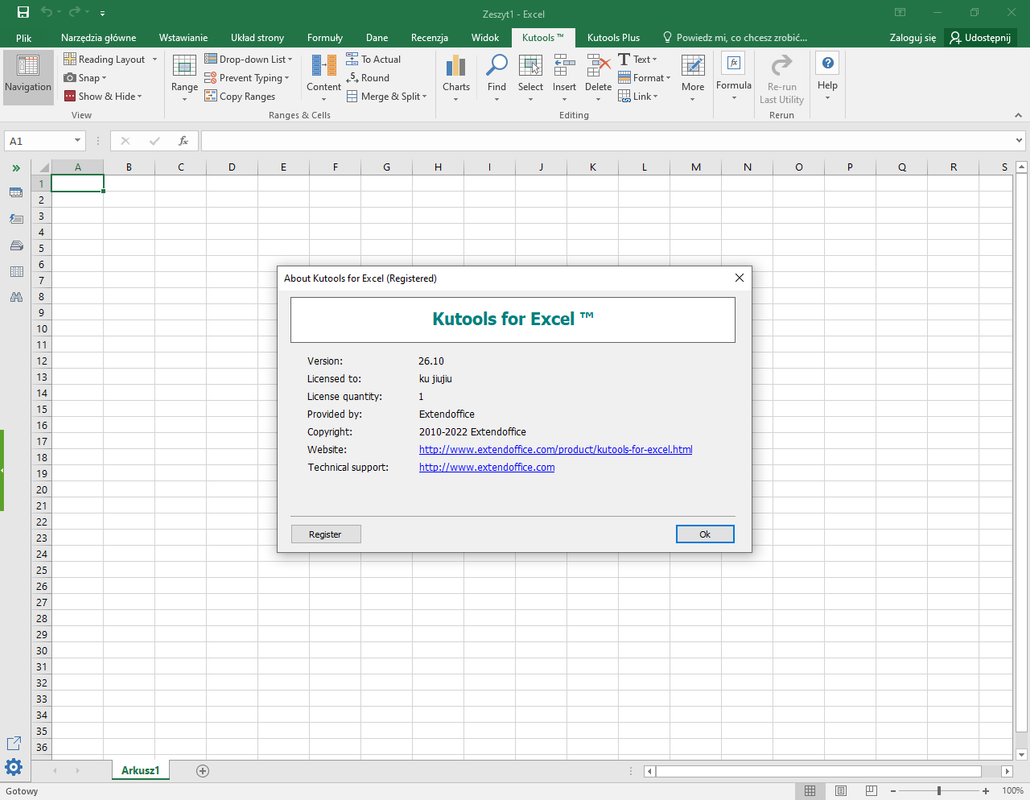Image resolution: width=1030 pixels, height=800 pixels.
Task: Click the Powiedz mi search box
Action: click(x=734, y=37)
